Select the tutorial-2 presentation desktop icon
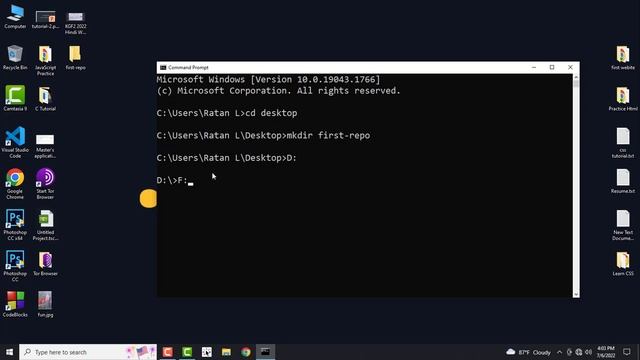This screenshot has height=360, width=640. click(x=45, y=19)
